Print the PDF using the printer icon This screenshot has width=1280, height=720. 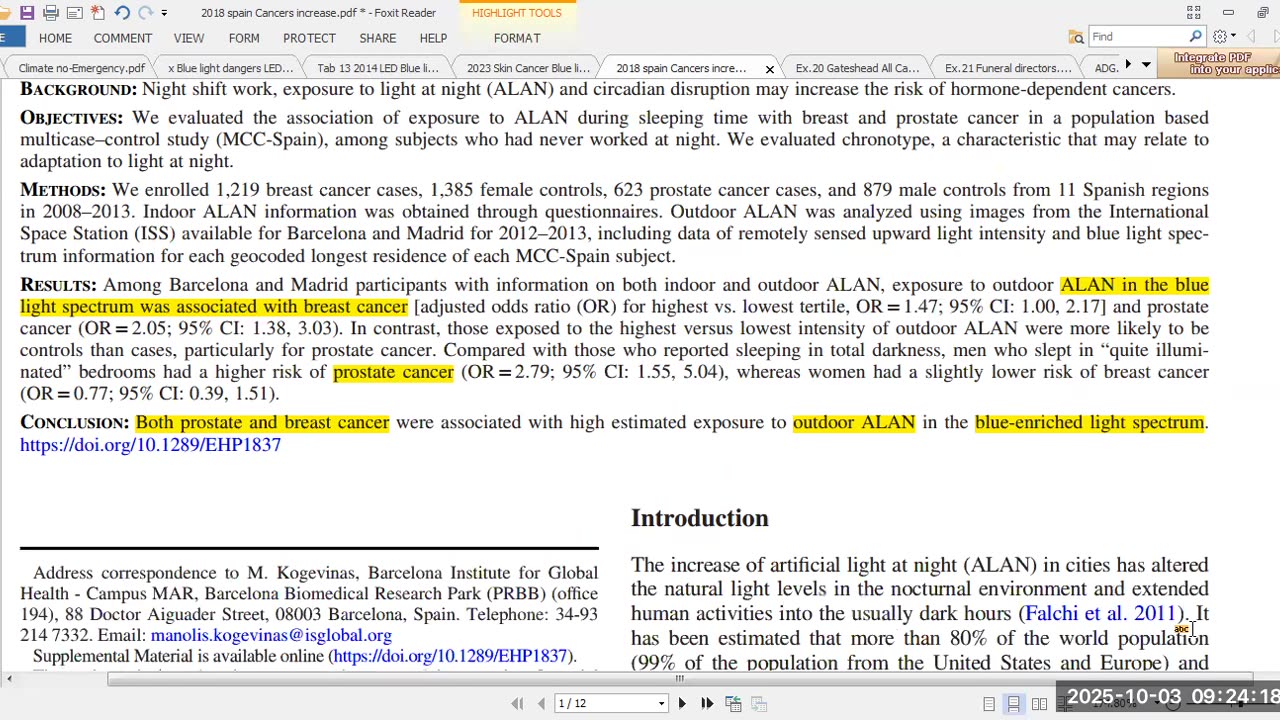tap(50, 13)
